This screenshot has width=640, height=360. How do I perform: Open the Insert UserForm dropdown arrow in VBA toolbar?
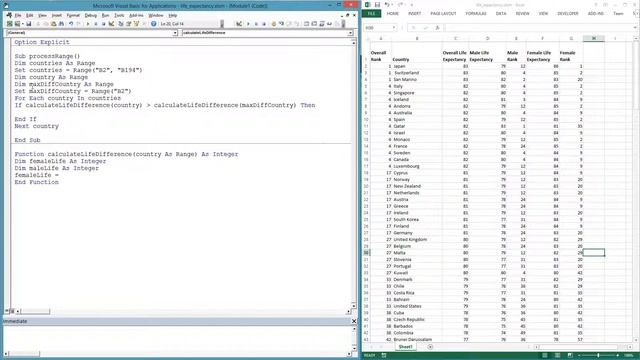(22, 24)
